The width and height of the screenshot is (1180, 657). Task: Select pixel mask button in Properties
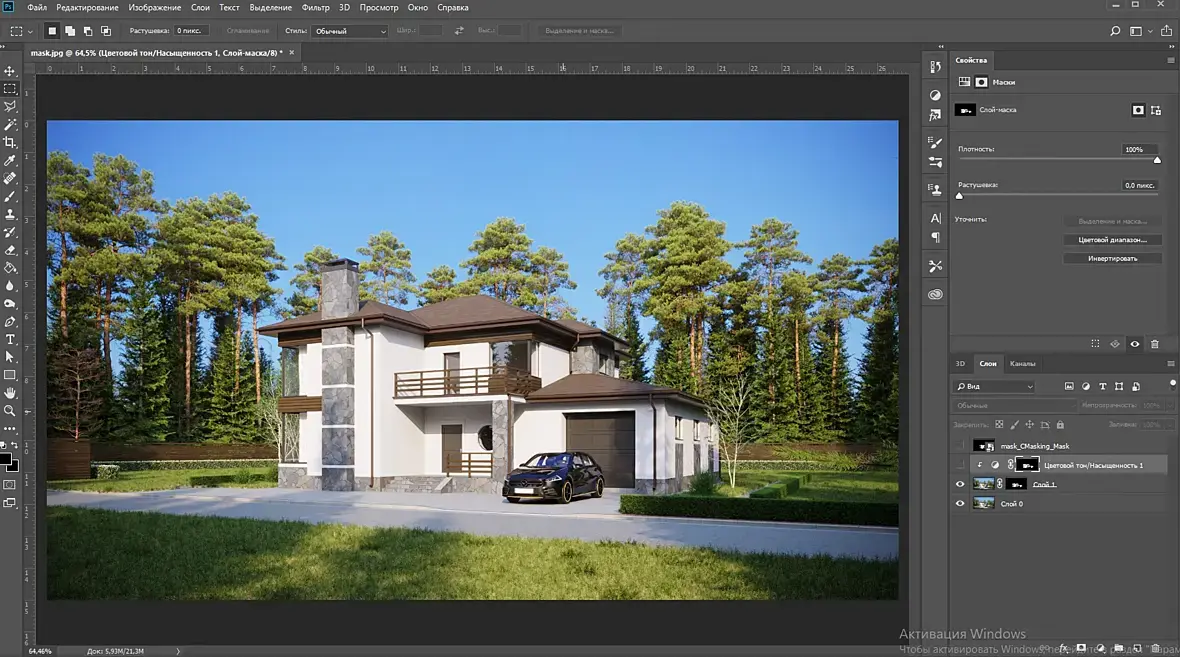(1138, 110)
